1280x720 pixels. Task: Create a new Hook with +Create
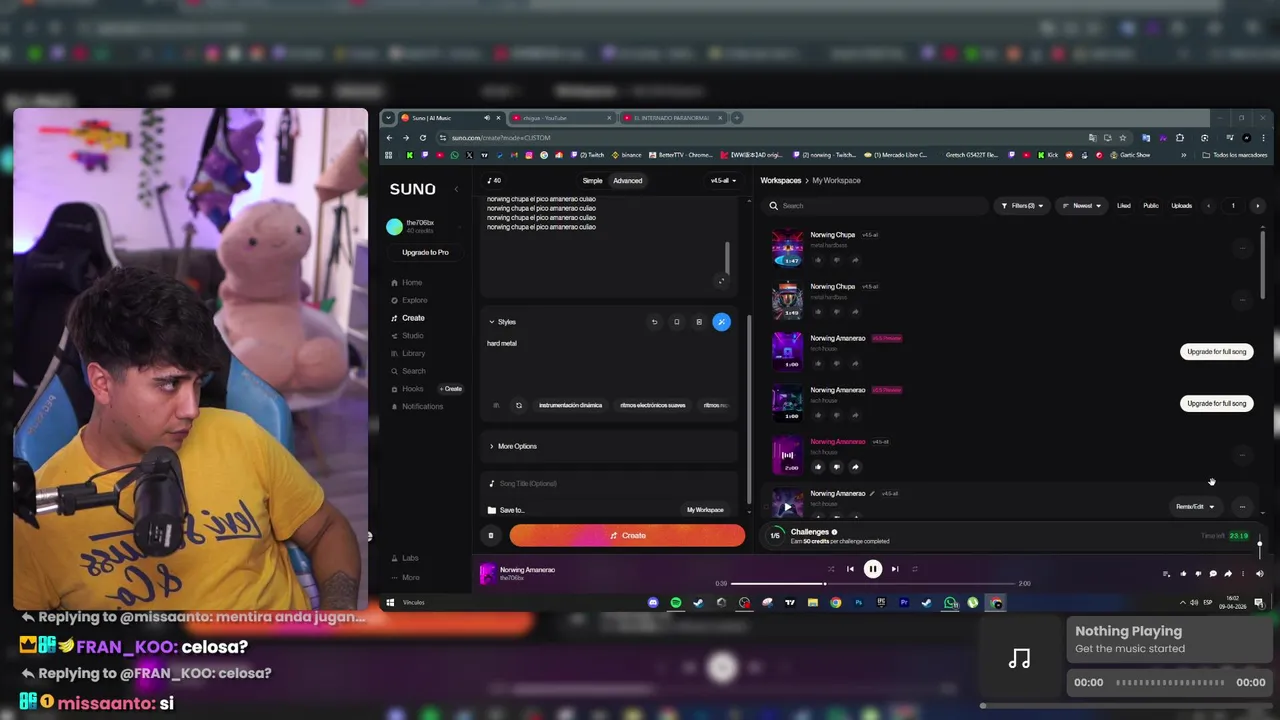(x=453, y=389)
